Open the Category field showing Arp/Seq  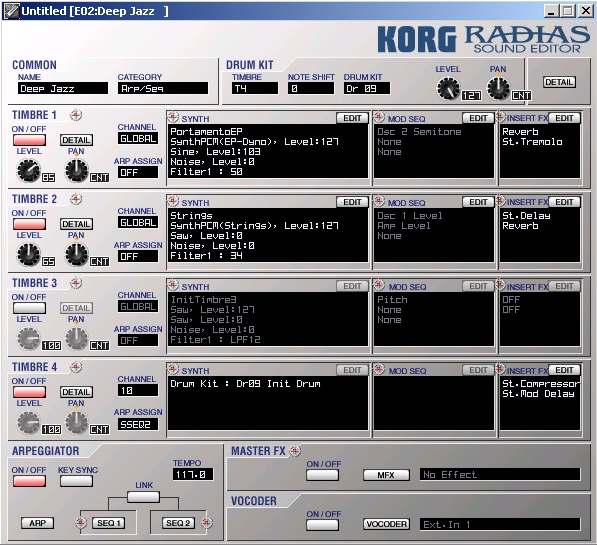[x=163, y=88]
